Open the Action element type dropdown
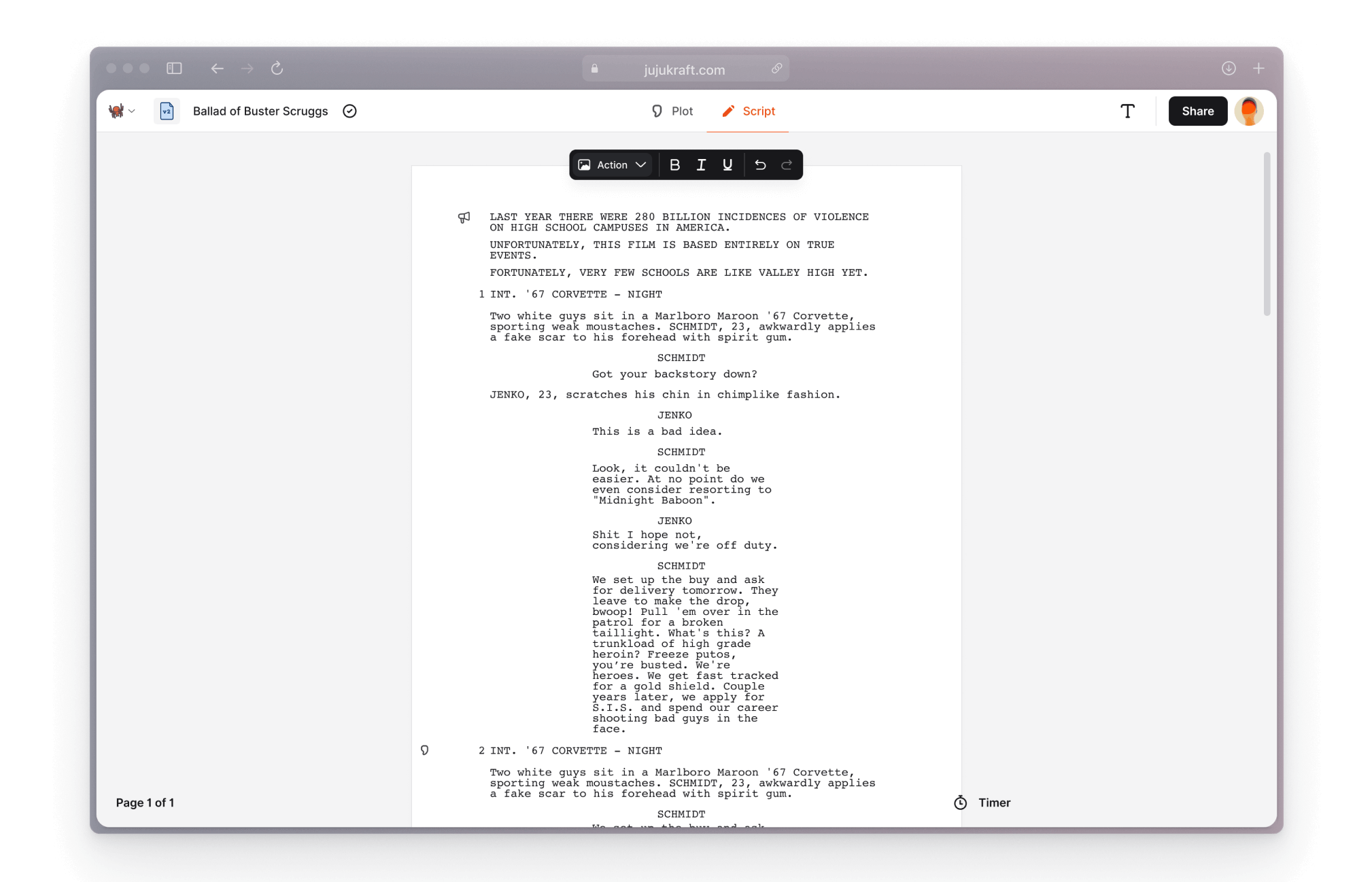 click(612, 164)
